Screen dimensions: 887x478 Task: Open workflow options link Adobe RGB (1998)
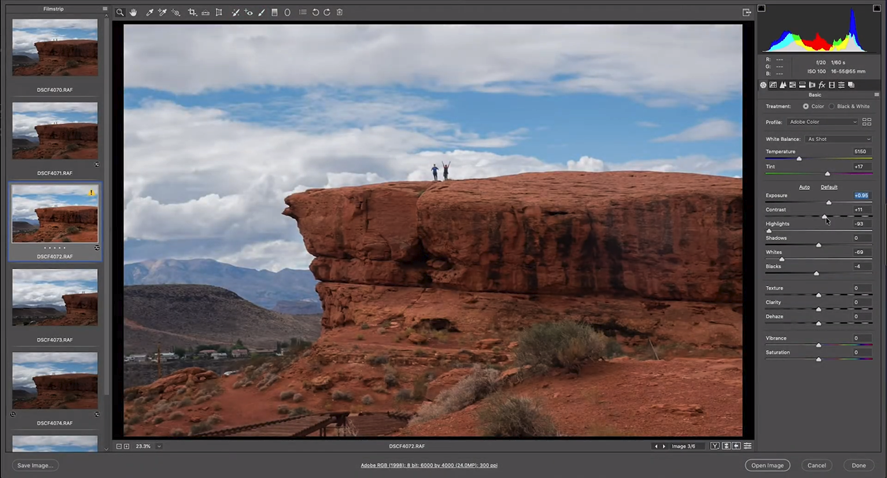[429, 466]
